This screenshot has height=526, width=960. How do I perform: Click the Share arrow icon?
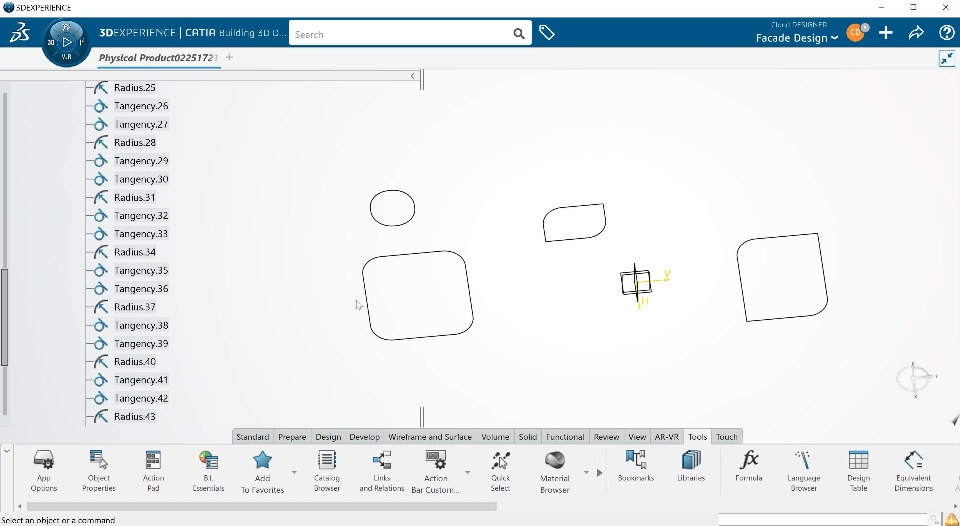916,33
